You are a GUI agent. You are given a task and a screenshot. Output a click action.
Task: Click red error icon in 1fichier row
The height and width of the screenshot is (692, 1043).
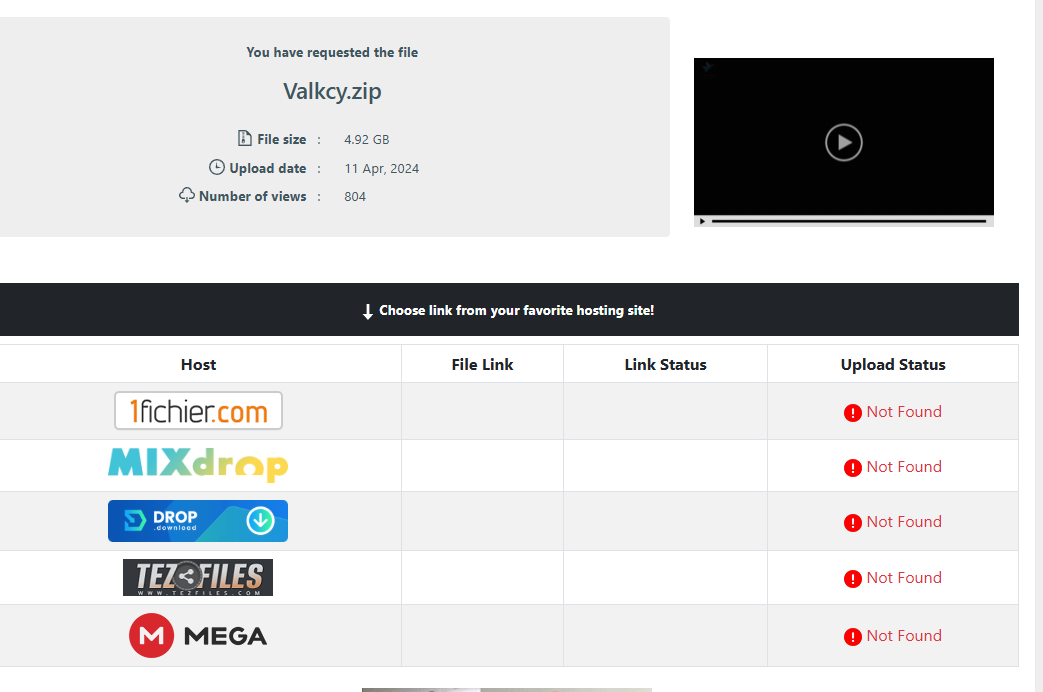click(852, 413)
